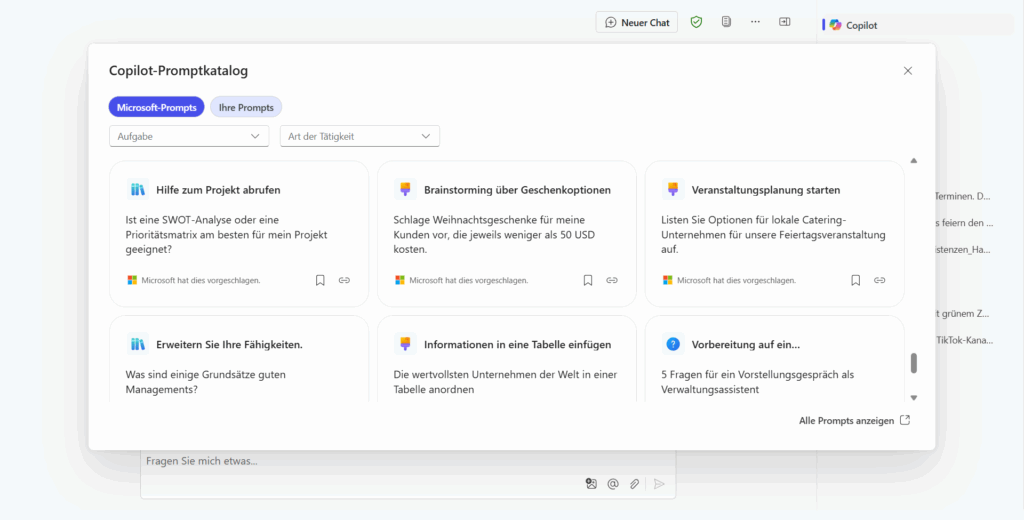Select the Erweitern Sie Ihre Fähigkeiten prompt

pos(239,359)
